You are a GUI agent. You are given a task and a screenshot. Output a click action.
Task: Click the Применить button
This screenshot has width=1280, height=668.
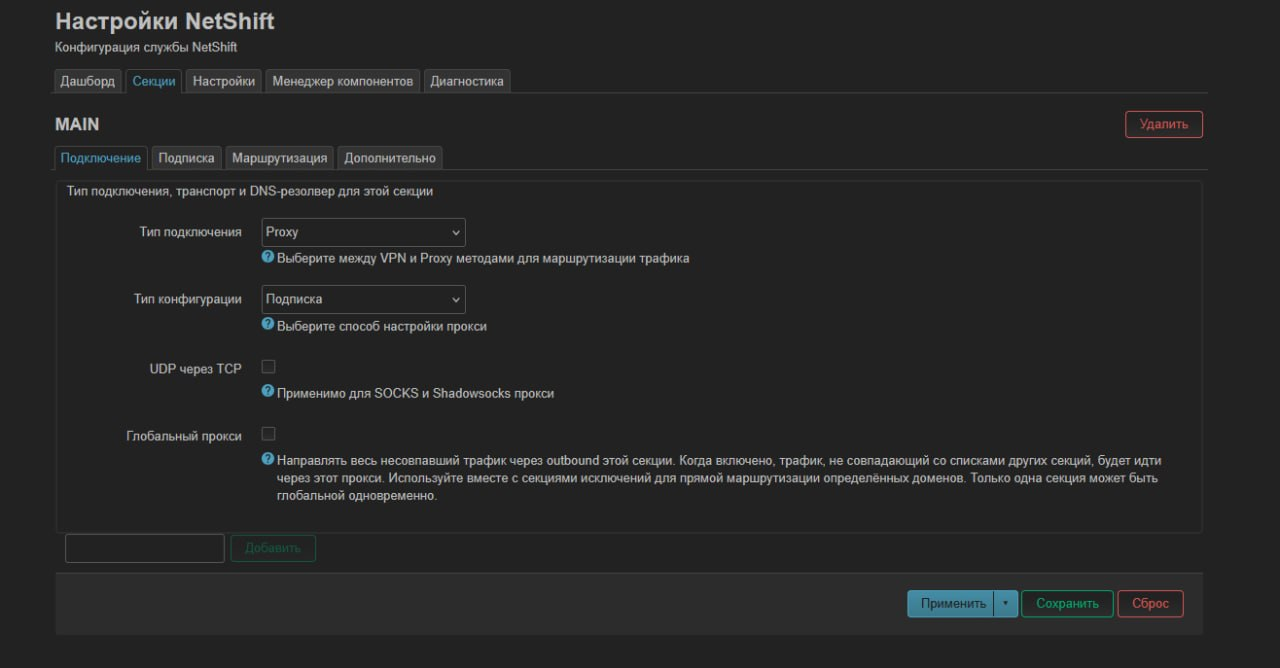point(951,604)
